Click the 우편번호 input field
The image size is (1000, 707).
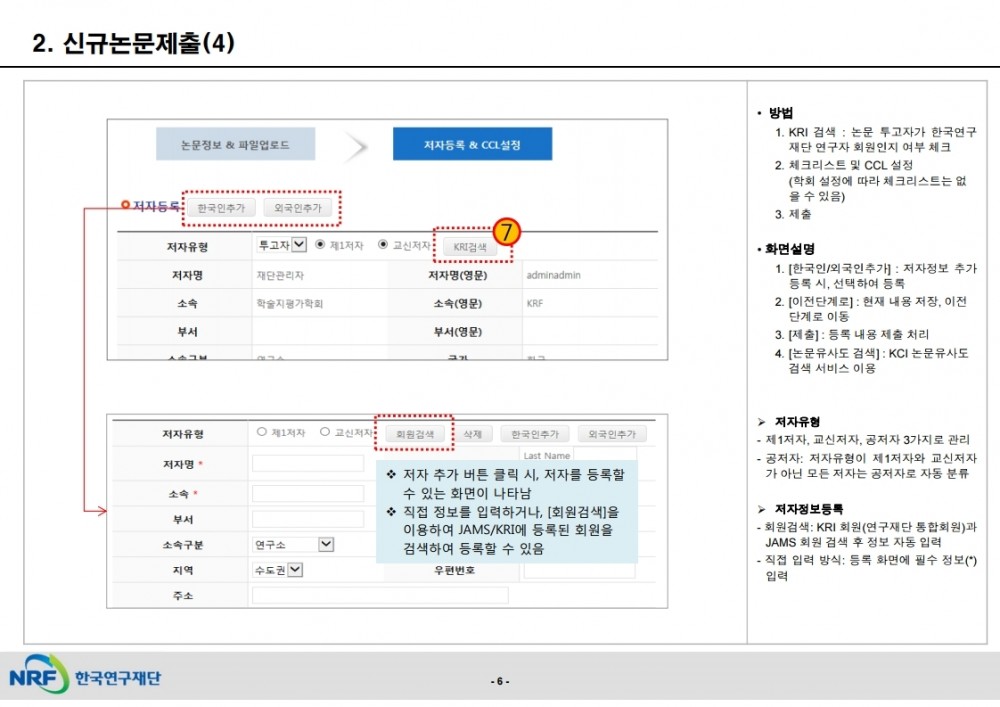tap(579, 570)
